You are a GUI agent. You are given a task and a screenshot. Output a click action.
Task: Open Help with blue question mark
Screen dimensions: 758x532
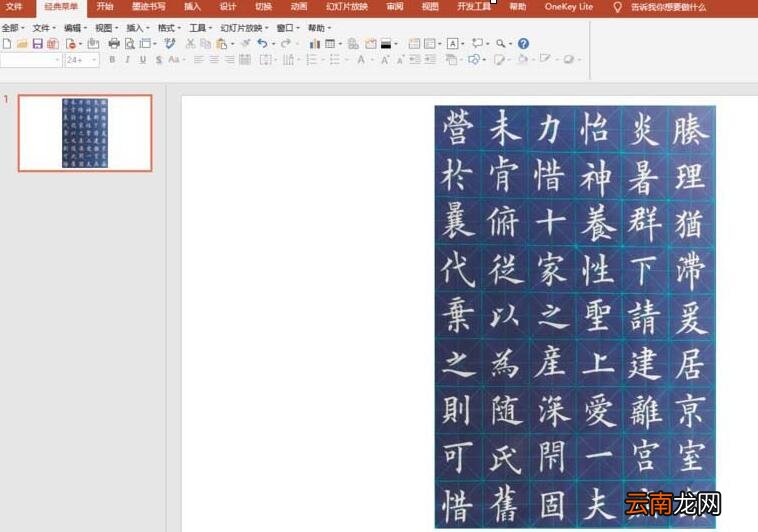(523, 44)
